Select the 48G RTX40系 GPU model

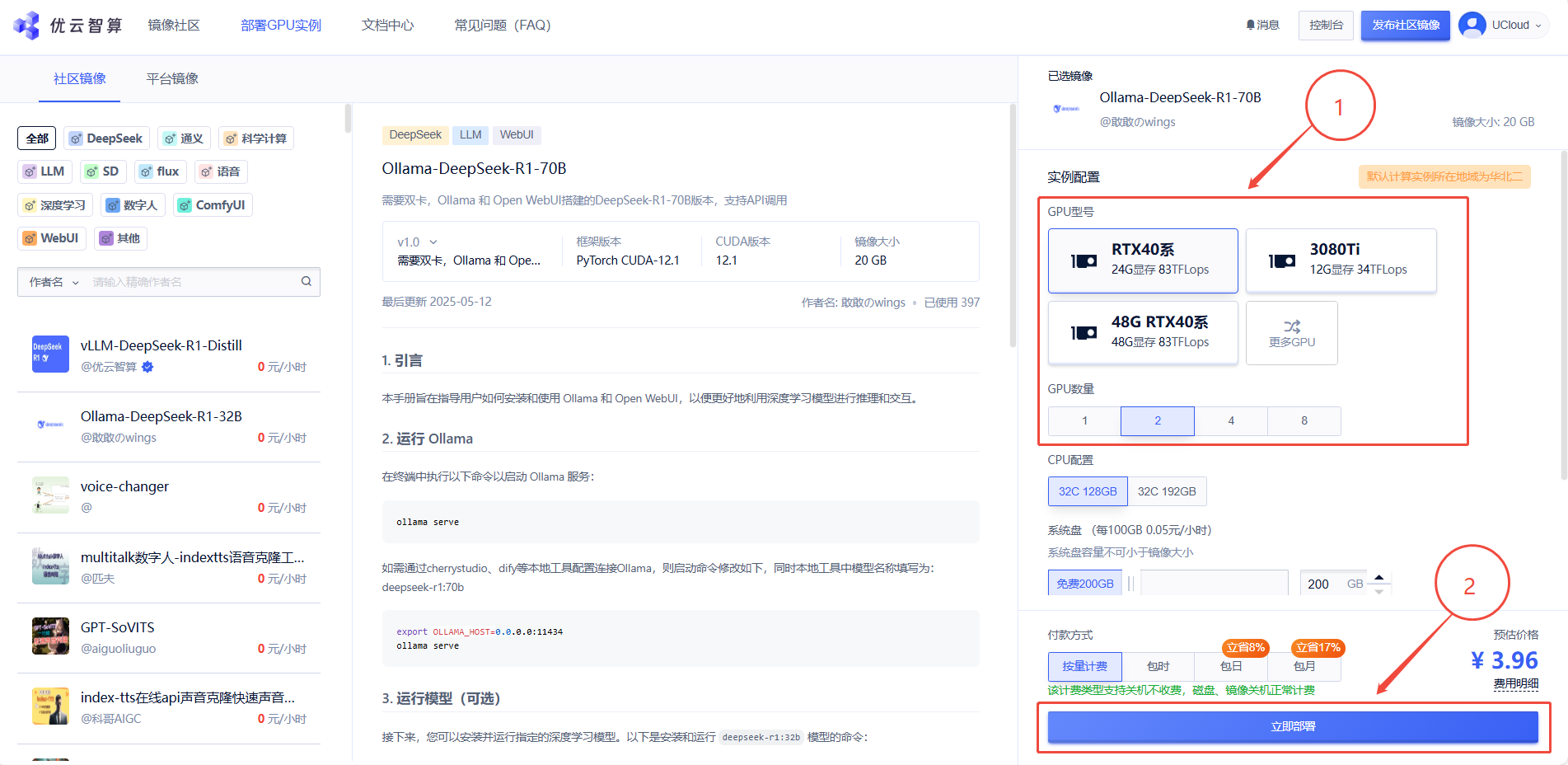(x=1143, y=332)
